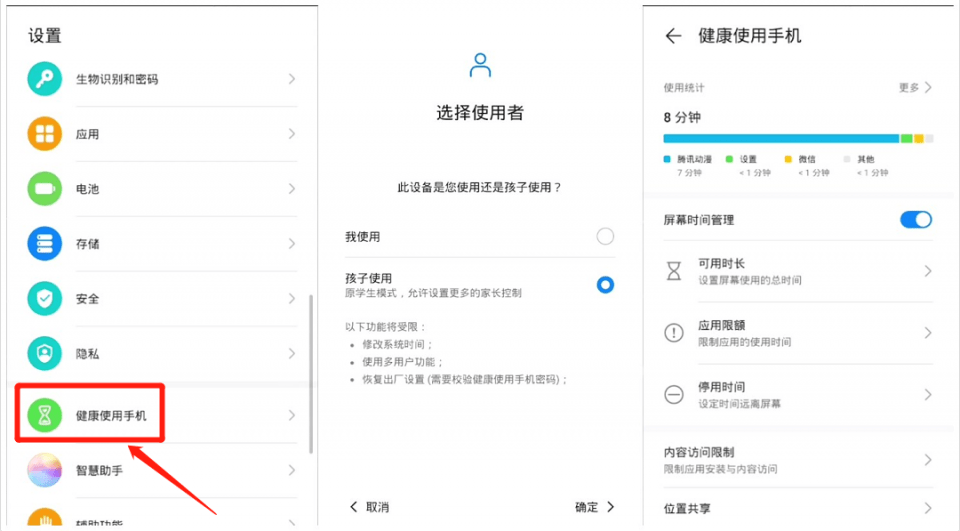Tap the green Battery icon
The image size is (960, 531).
click(45, 189)
